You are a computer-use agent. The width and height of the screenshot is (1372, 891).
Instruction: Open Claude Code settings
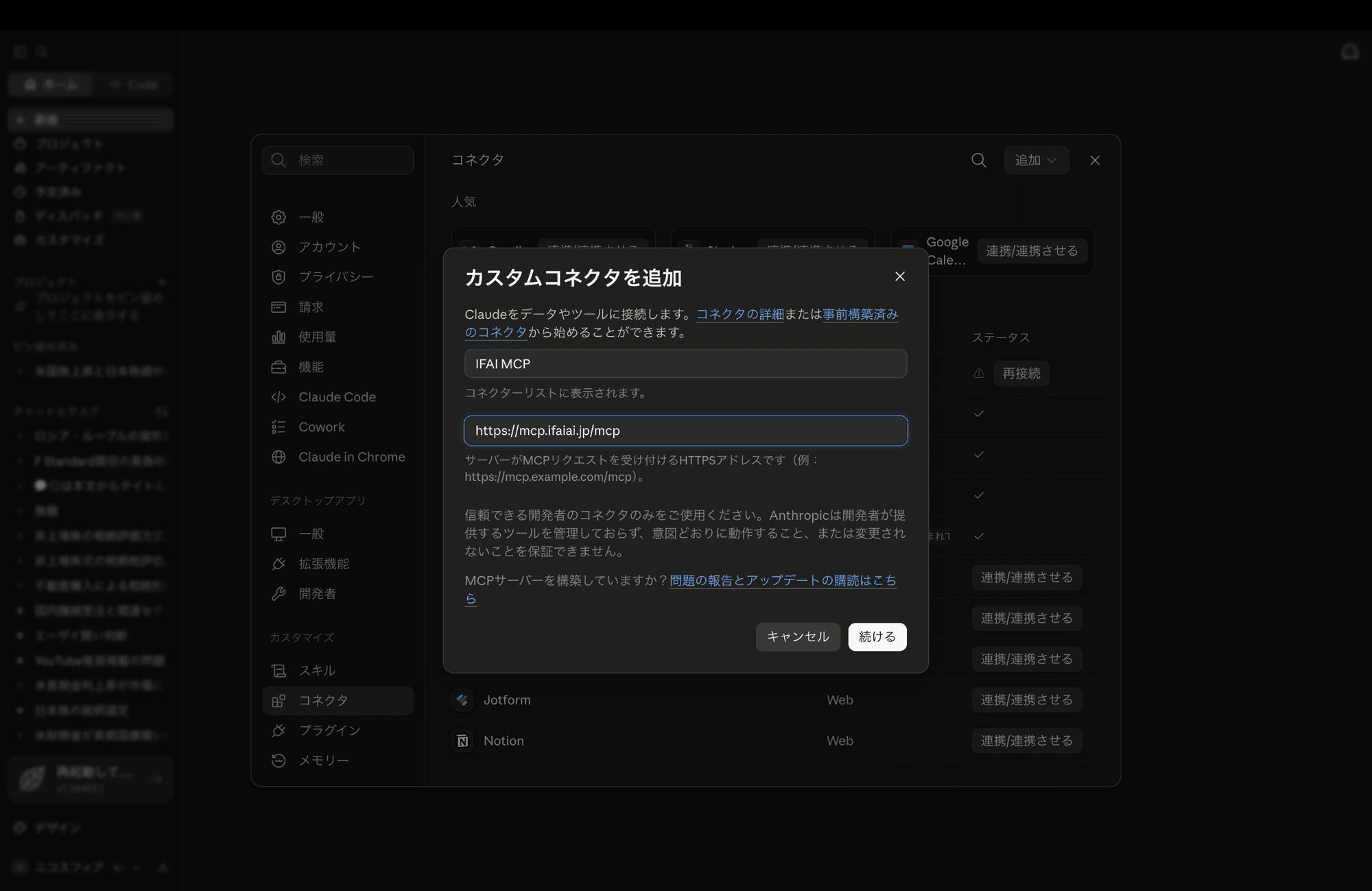coord(338,397)
